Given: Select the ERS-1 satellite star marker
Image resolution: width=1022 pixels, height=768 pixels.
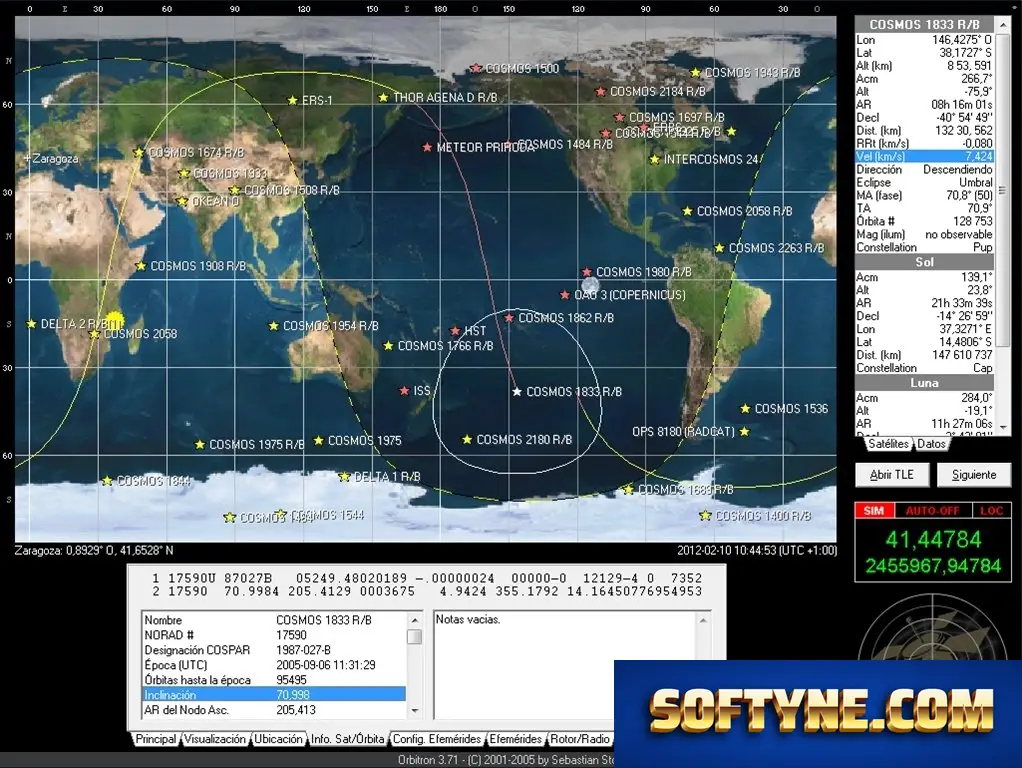Looking at the screenshot, I should [293, 100].
